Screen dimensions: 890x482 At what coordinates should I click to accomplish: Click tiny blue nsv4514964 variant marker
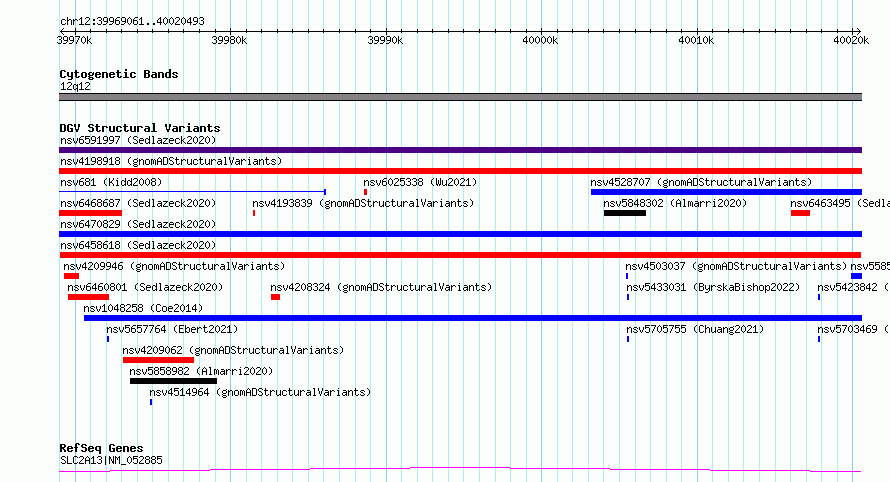tap(151, 403)
